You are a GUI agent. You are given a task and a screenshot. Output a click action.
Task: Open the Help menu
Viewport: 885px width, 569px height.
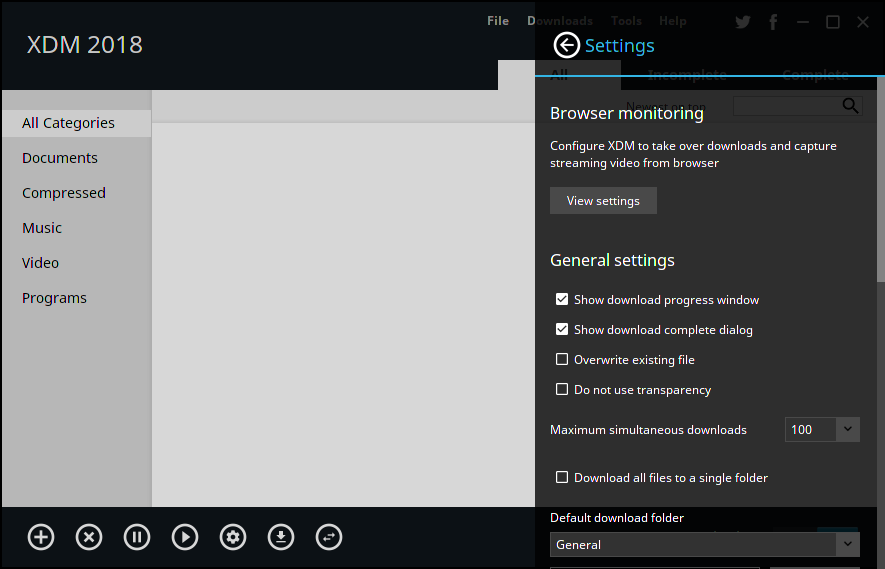click(672, 21)
